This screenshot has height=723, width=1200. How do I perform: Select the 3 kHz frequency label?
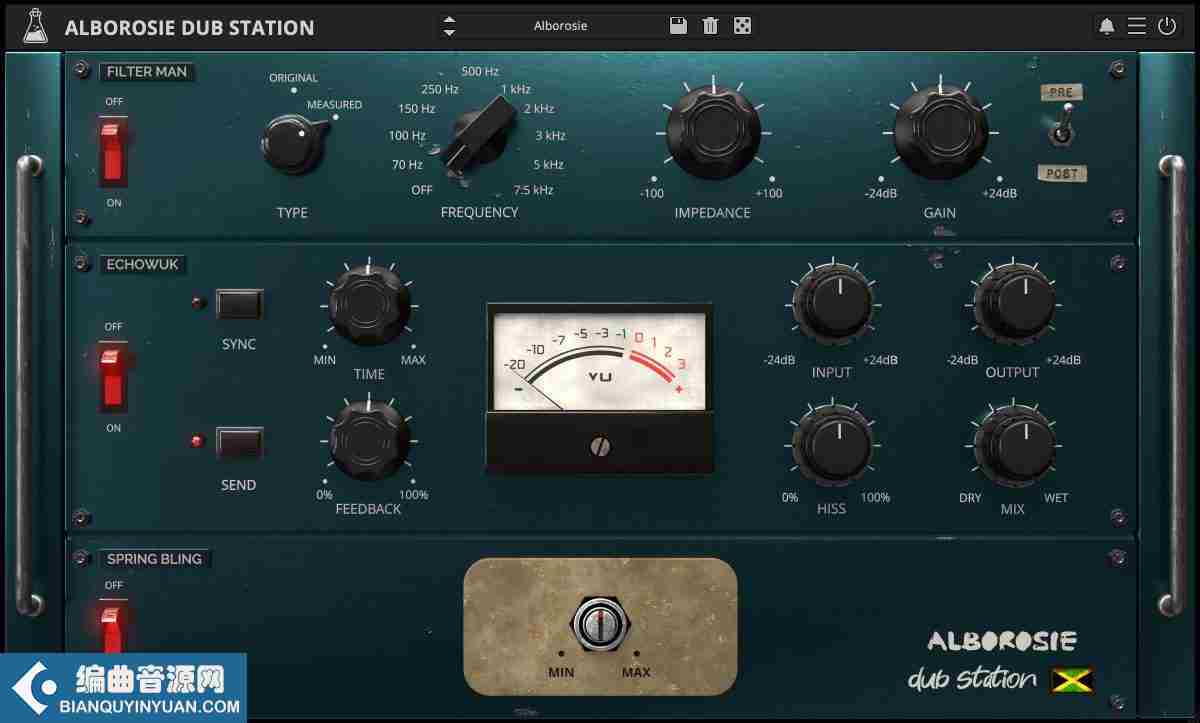(x=549, y=136)
